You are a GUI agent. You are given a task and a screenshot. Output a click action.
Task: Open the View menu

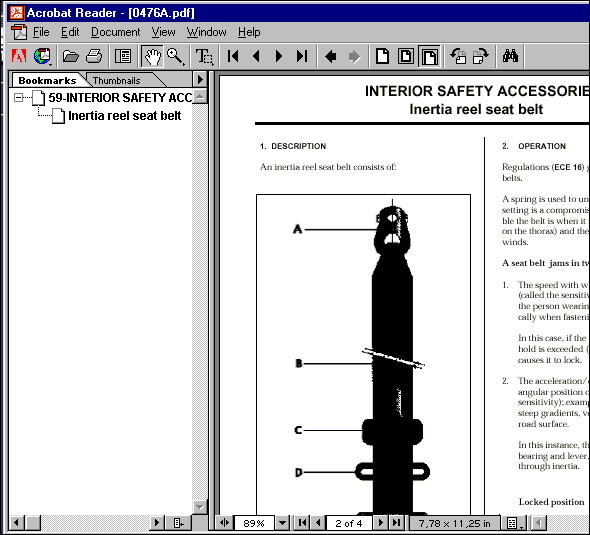point(163,32)
